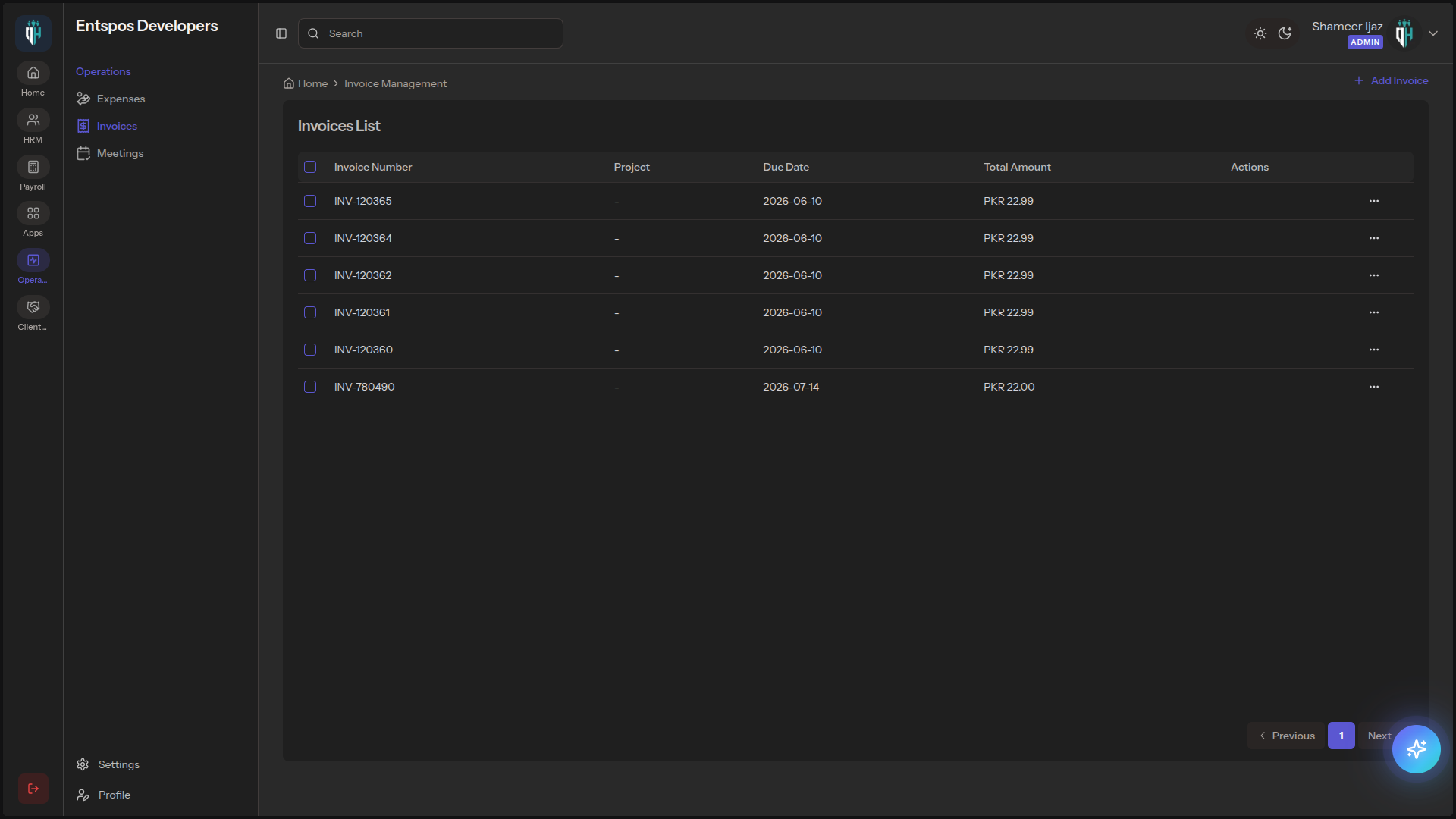The image size is (1456, 819).
Task: Check the box for INV-780490
Action: tap(310, 387)
